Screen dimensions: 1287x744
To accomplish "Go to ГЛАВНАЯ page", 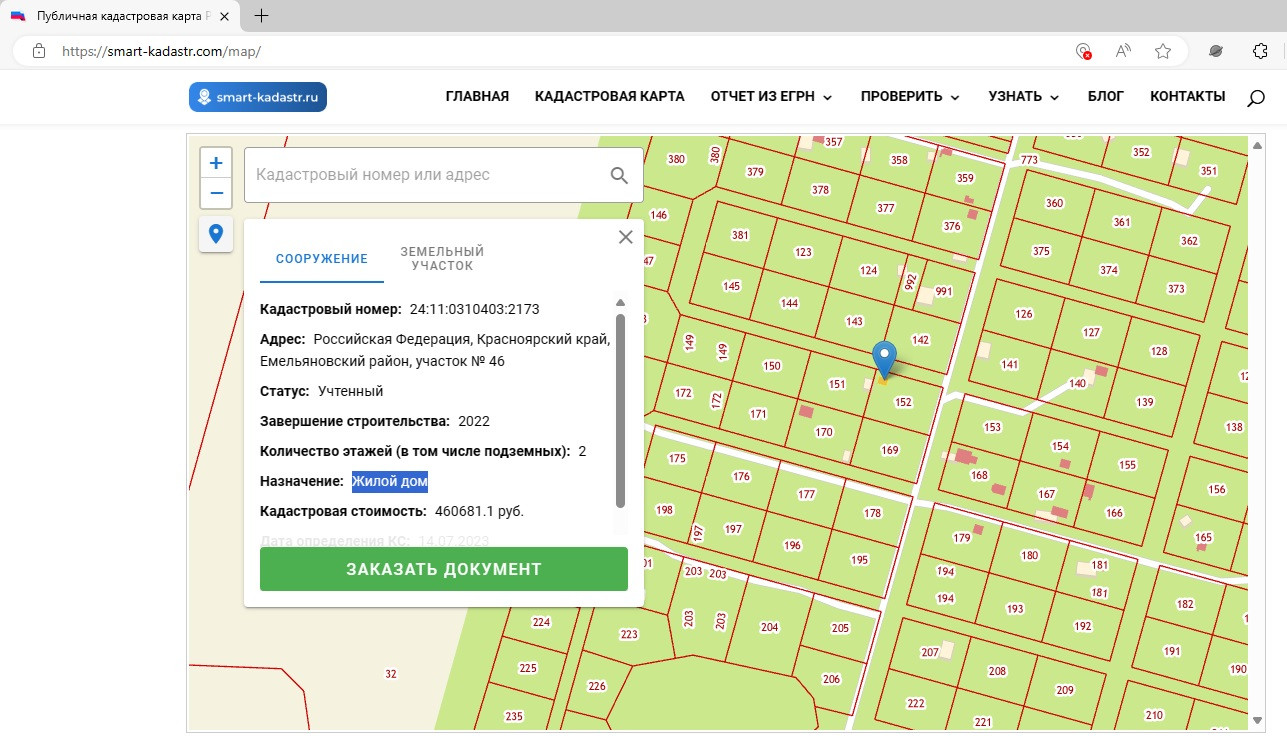I will click(x=477, y=97).
